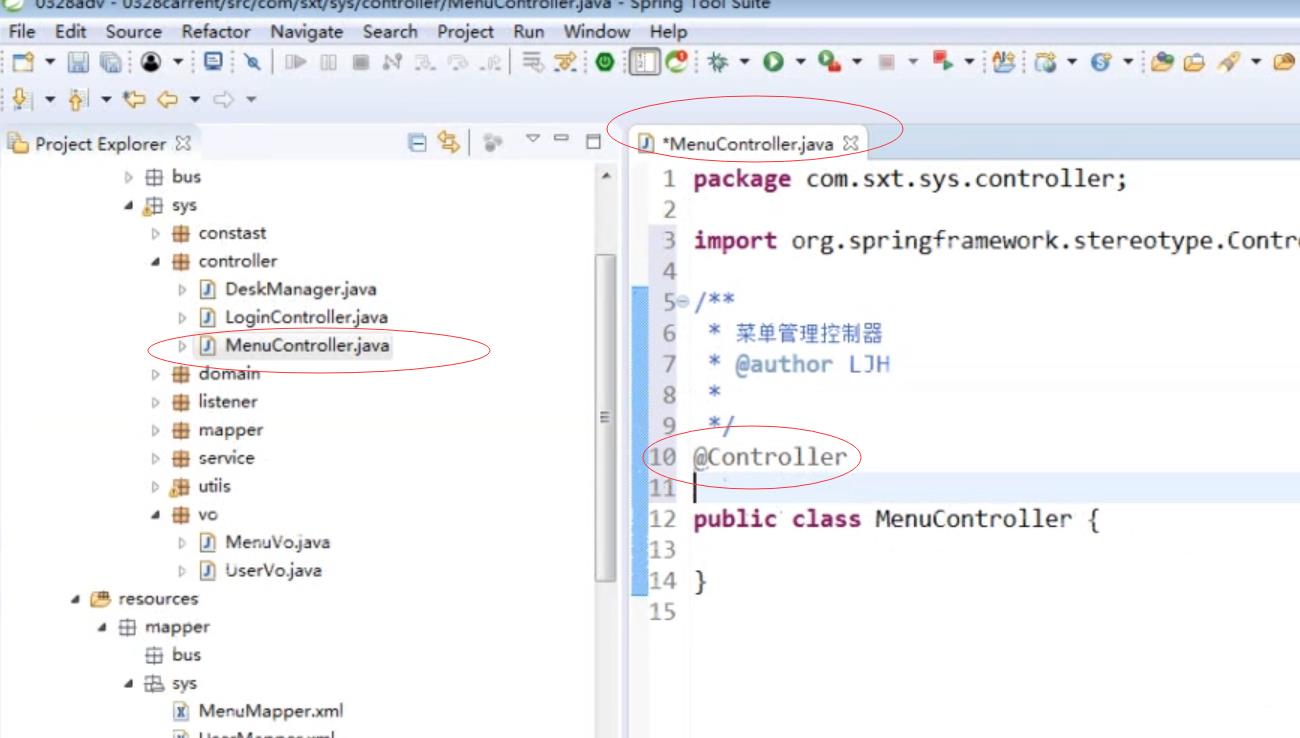
Task: Click the Step Return icon
Action: coord(488,62)
